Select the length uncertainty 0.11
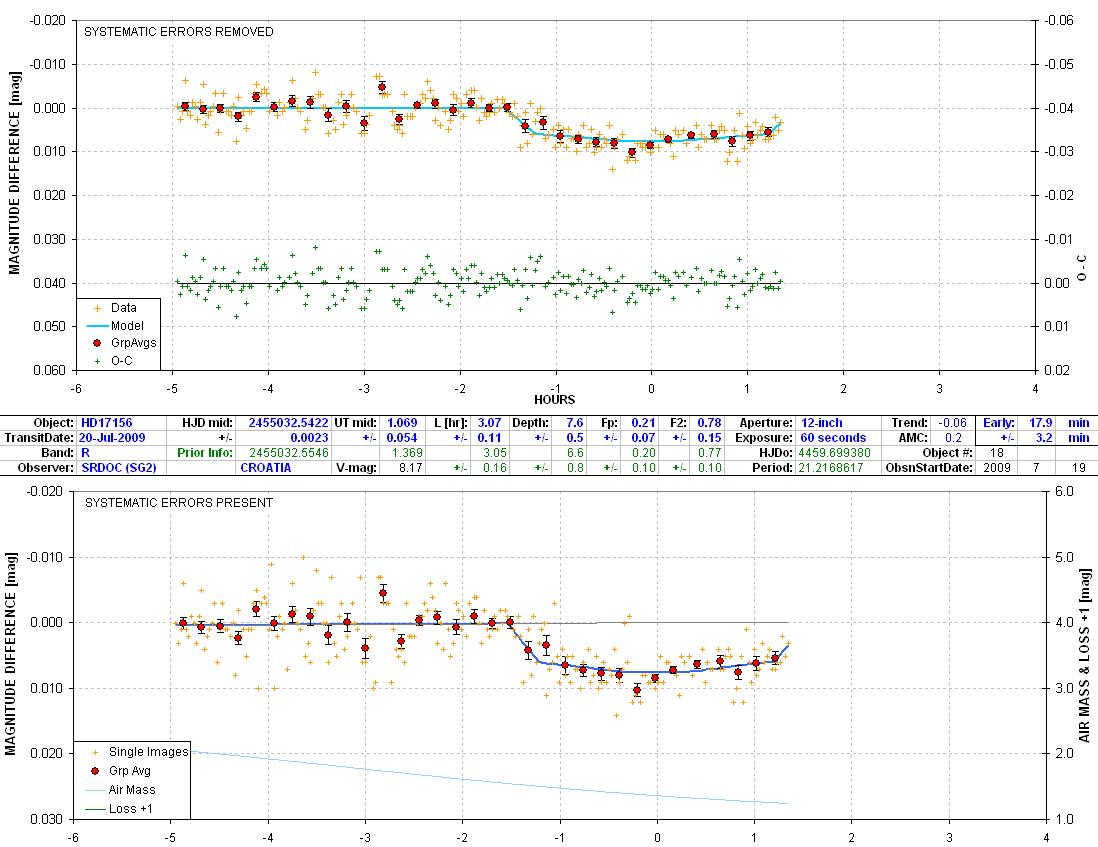The image size is (1098, 847). click(489, 438)
